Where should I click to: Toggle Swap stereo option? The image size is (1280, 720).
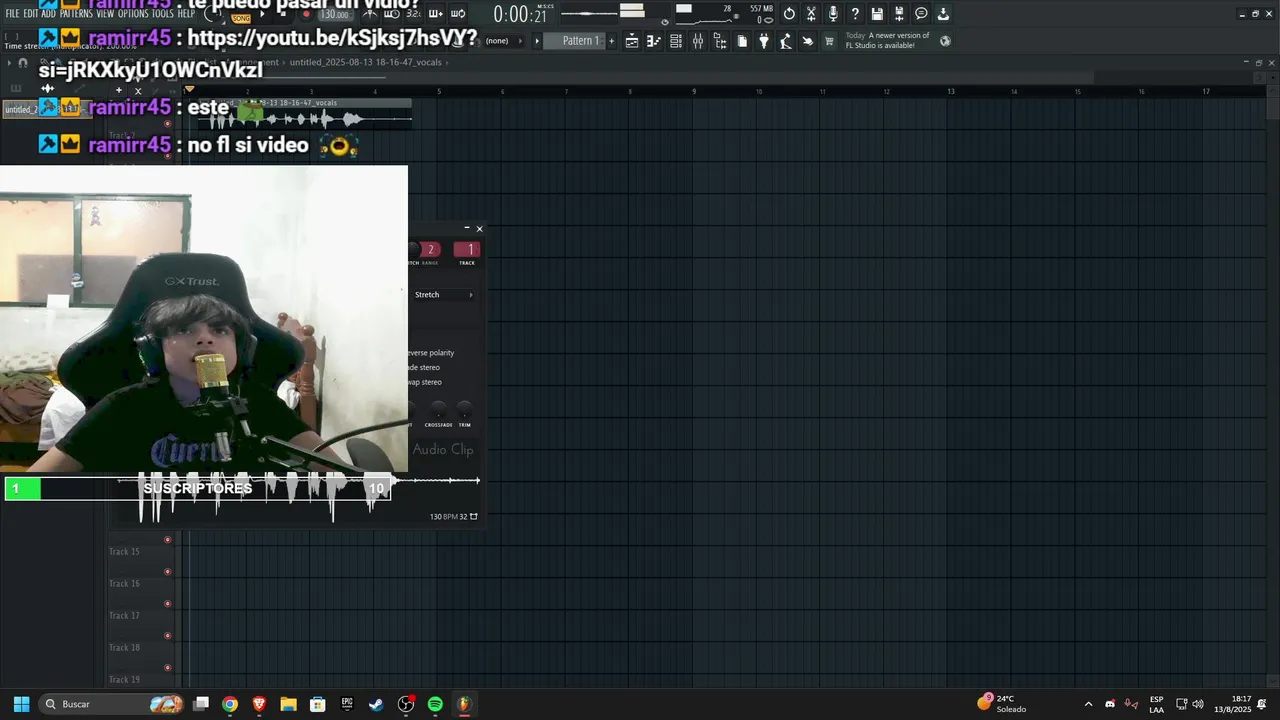[425, 382]
